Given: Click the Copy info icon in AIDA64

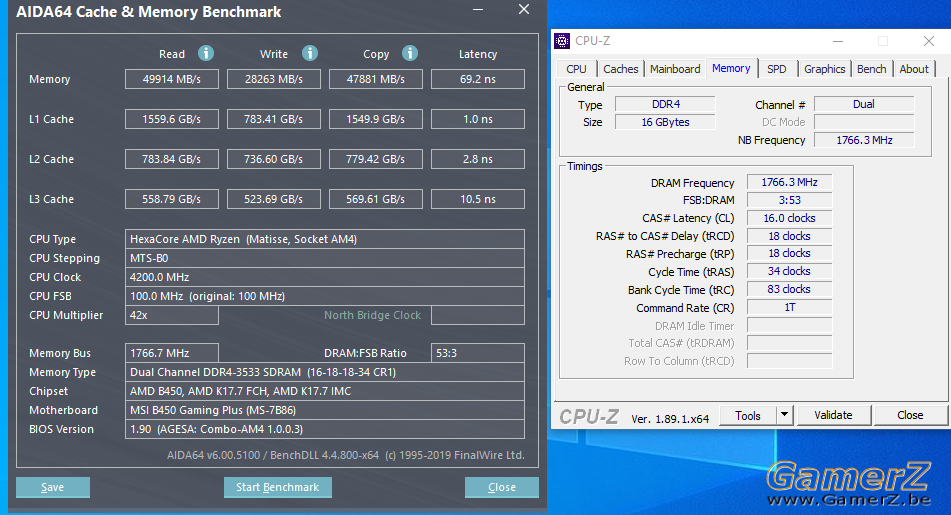Looking at the screenshot, I should coord(410,53).
